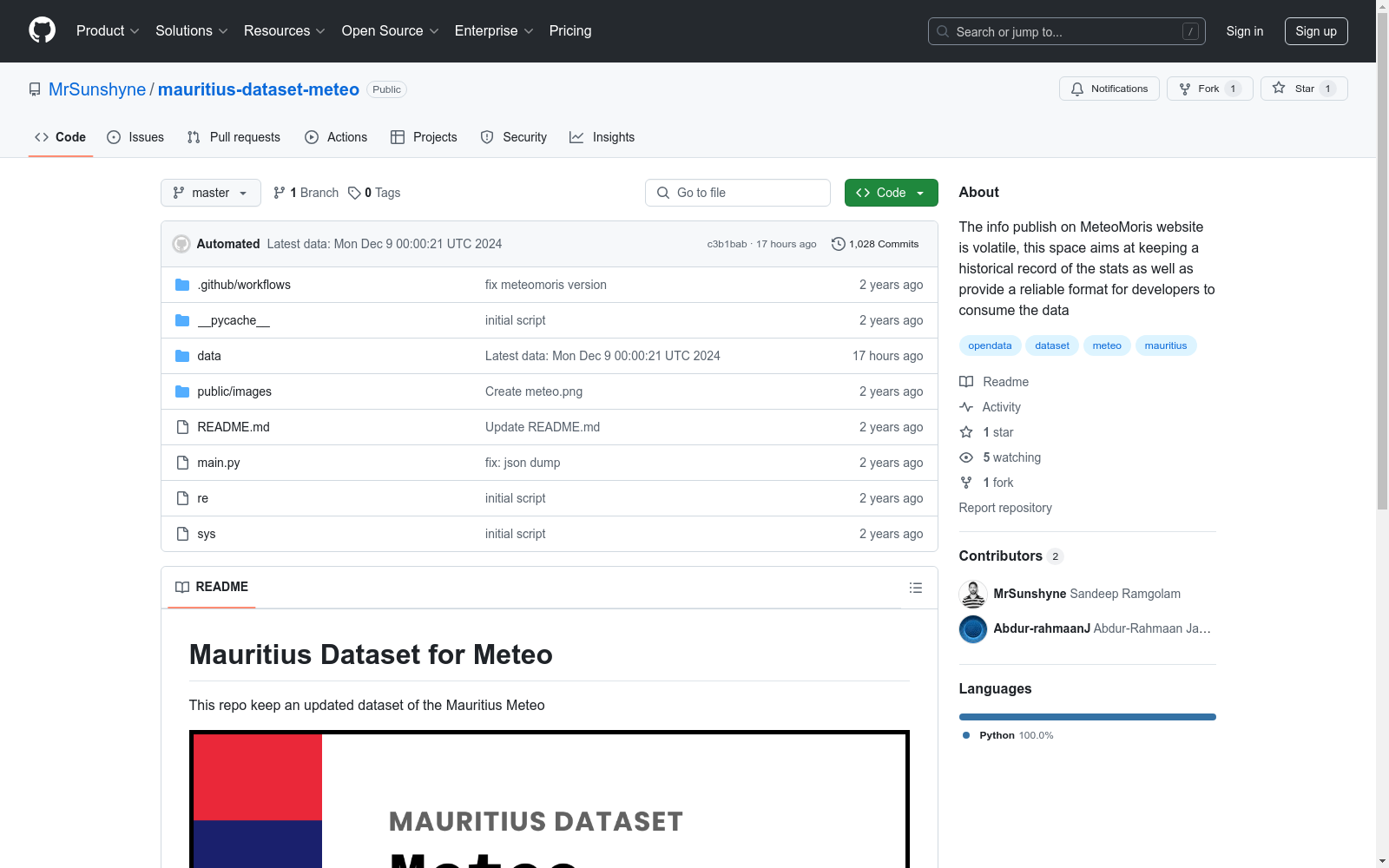Click the fork icon beside 1 fork
The image size is (1389, 868).
966,483
